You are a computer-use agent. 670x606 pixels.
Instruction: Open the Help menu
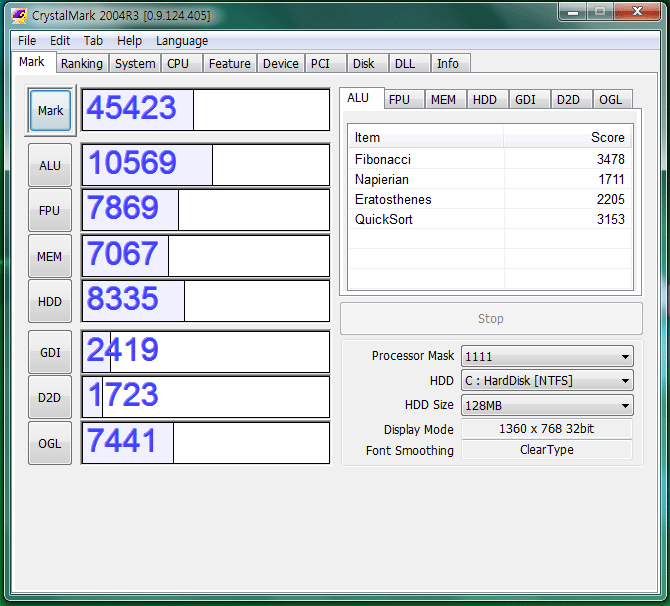pyautogui.click(x=129, y=41)
